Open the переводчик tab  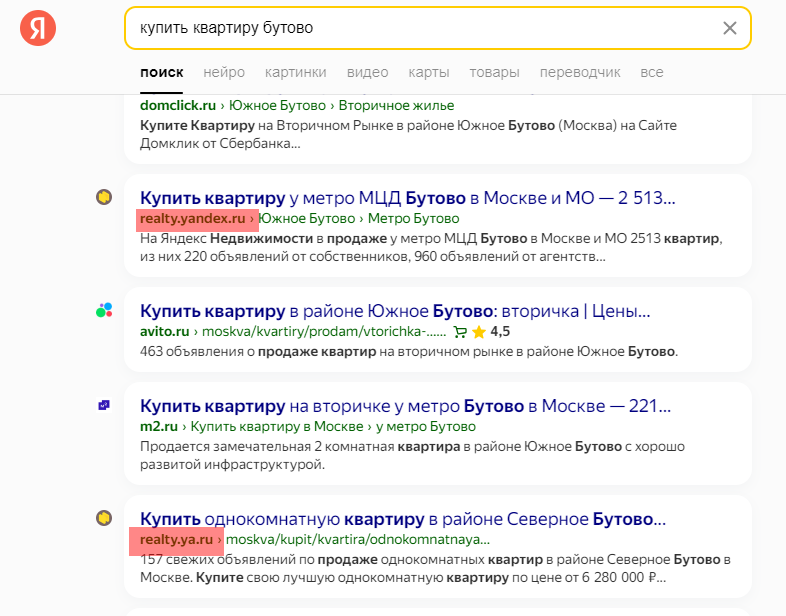580,72
